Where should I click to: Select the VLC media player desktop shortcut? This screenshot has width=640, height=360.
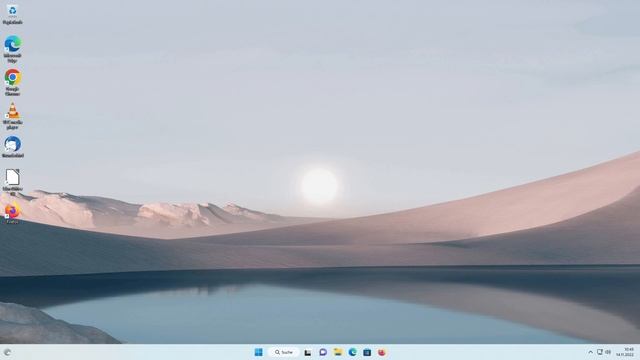(13, 116)
